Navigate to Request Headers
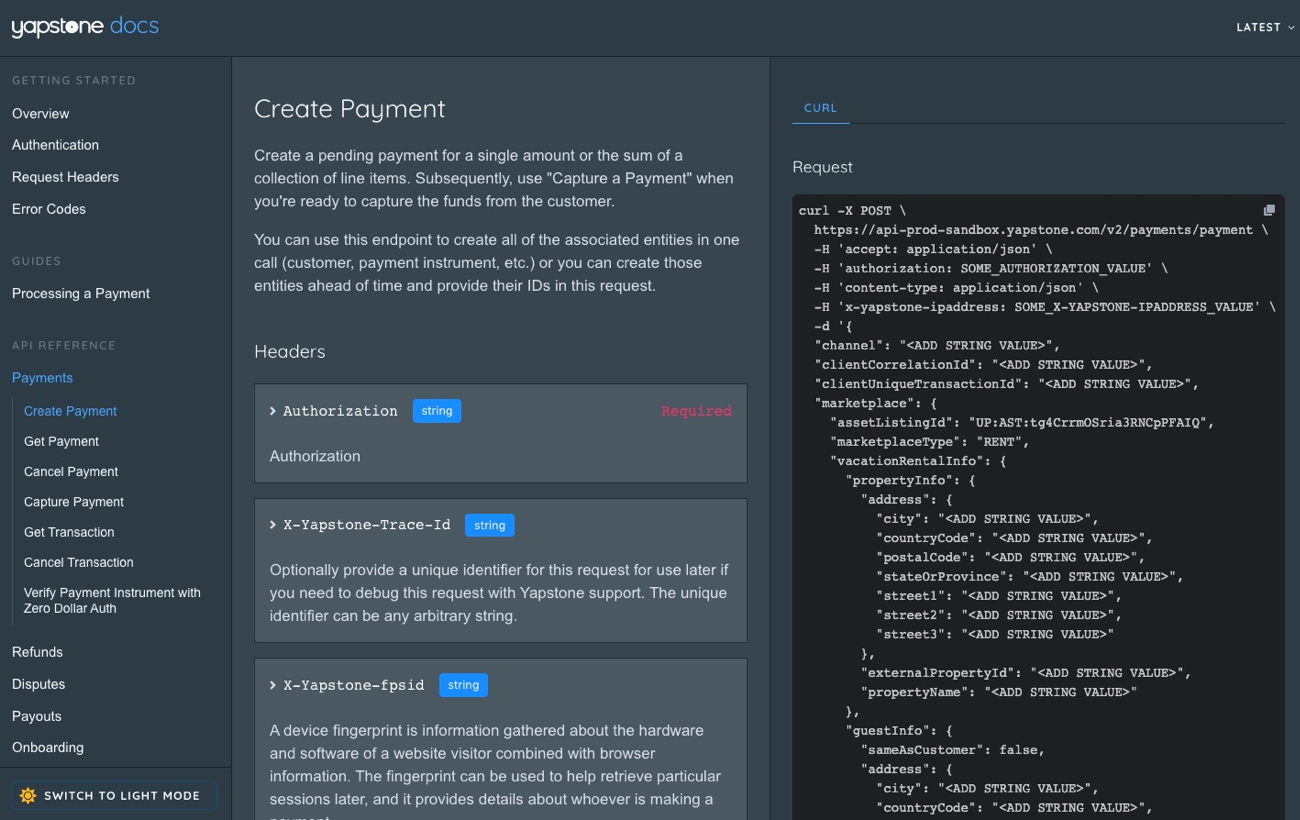1300x820 pixels. click(65, 177)
